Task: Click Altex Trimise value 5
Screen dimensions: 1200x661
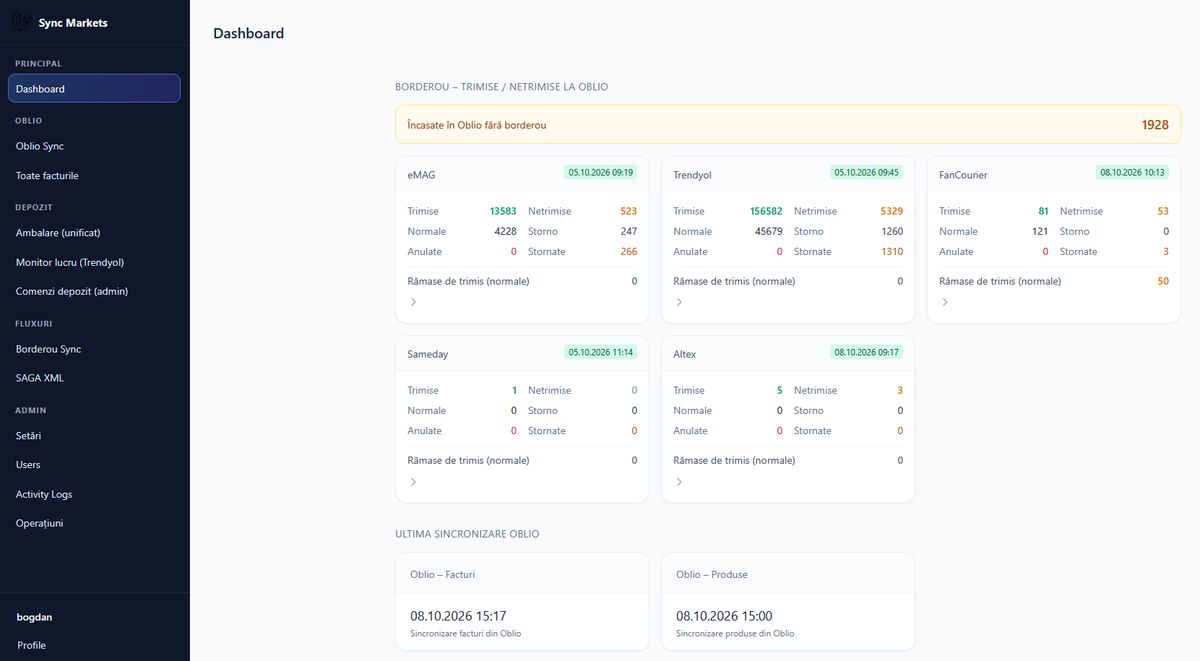Action: (x=780, y=390)
